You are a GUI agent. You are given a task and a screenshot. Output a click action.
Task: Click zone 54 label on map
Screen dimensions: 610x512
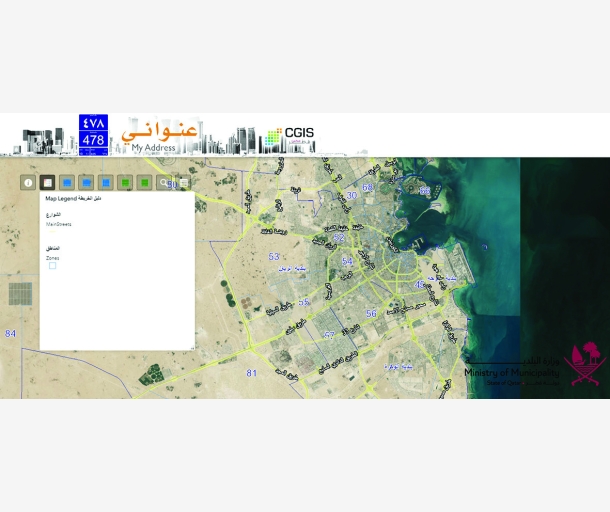click(347, 261)
